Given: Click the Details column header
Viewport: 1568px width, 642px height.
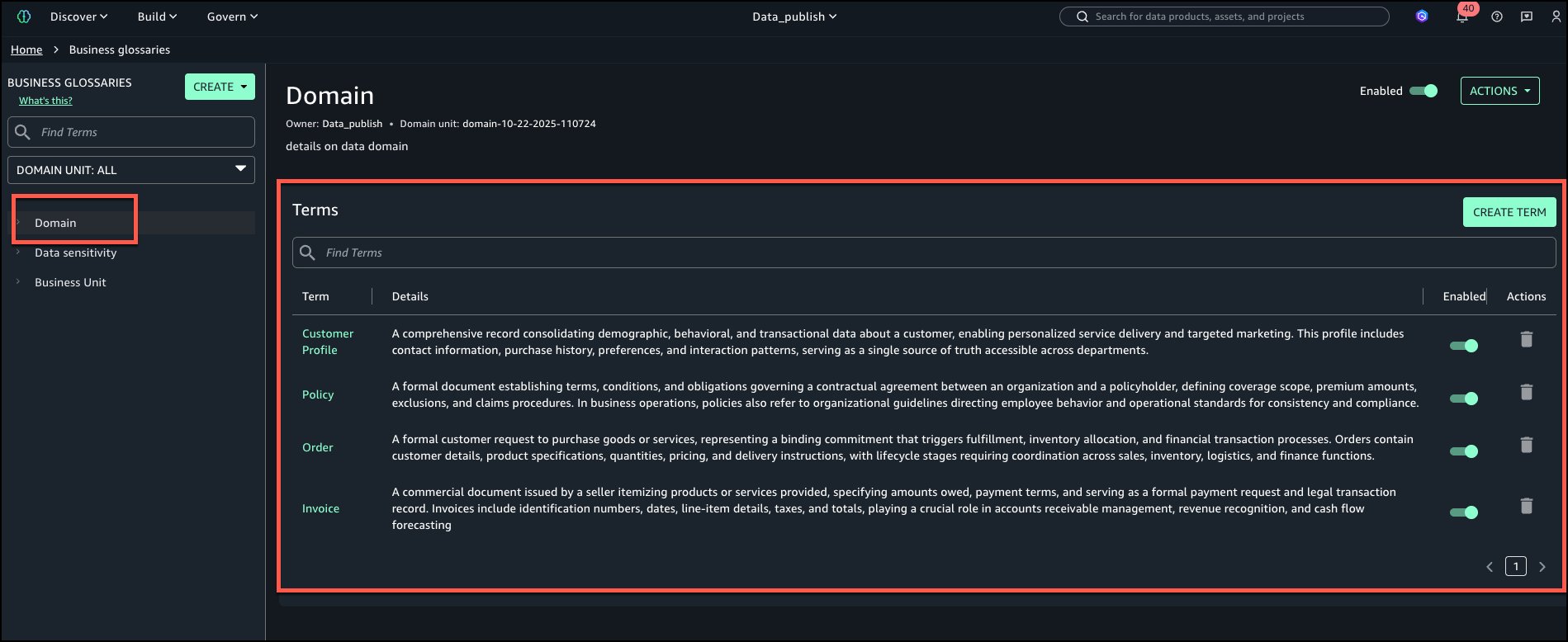Looking at the screenshot, I should pyautogui.click(x=410, y=296).
